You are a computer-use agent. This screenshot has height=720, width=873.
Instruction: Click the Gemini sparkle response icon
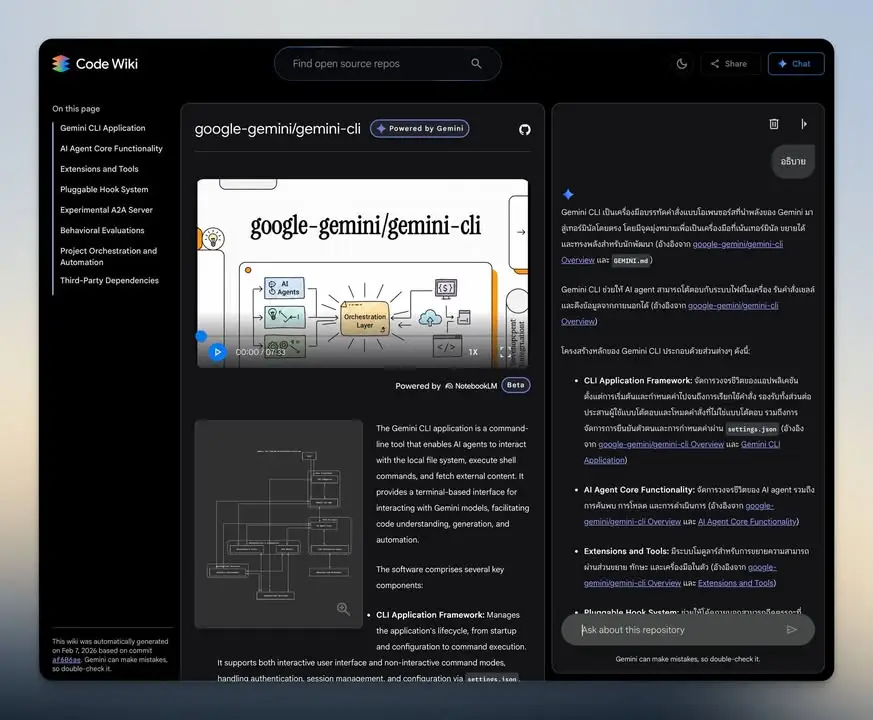(x=568, y=194)
